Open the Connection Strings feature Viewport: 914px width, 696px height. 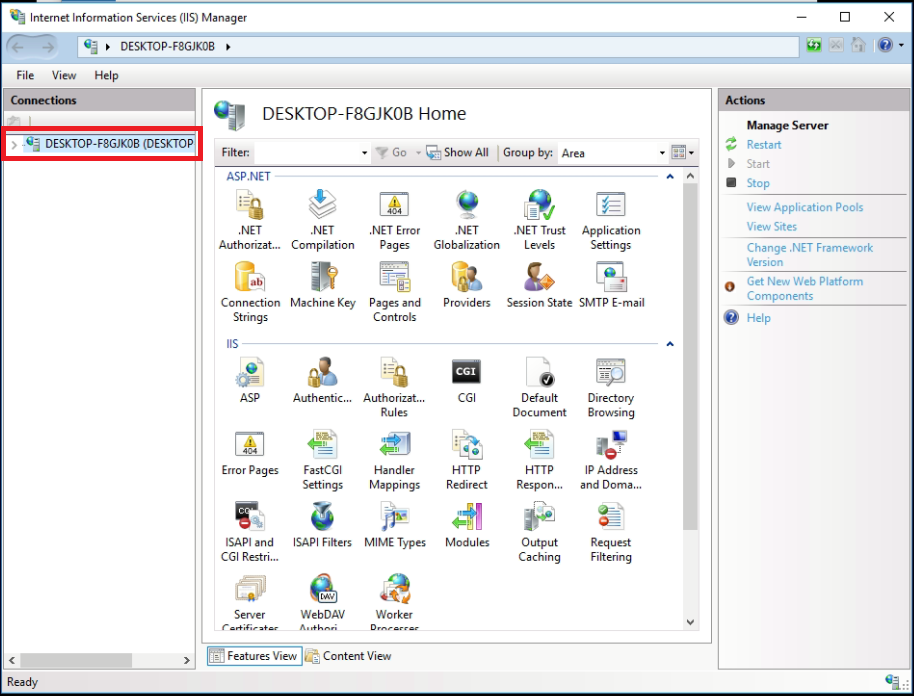click(x=250, y=292)
